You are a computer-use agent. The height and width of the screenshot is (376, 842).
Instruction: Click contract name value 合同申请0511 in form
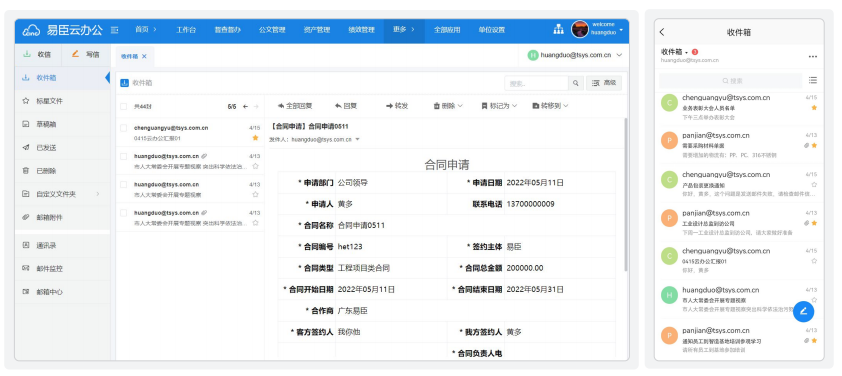tap(361, 226)
